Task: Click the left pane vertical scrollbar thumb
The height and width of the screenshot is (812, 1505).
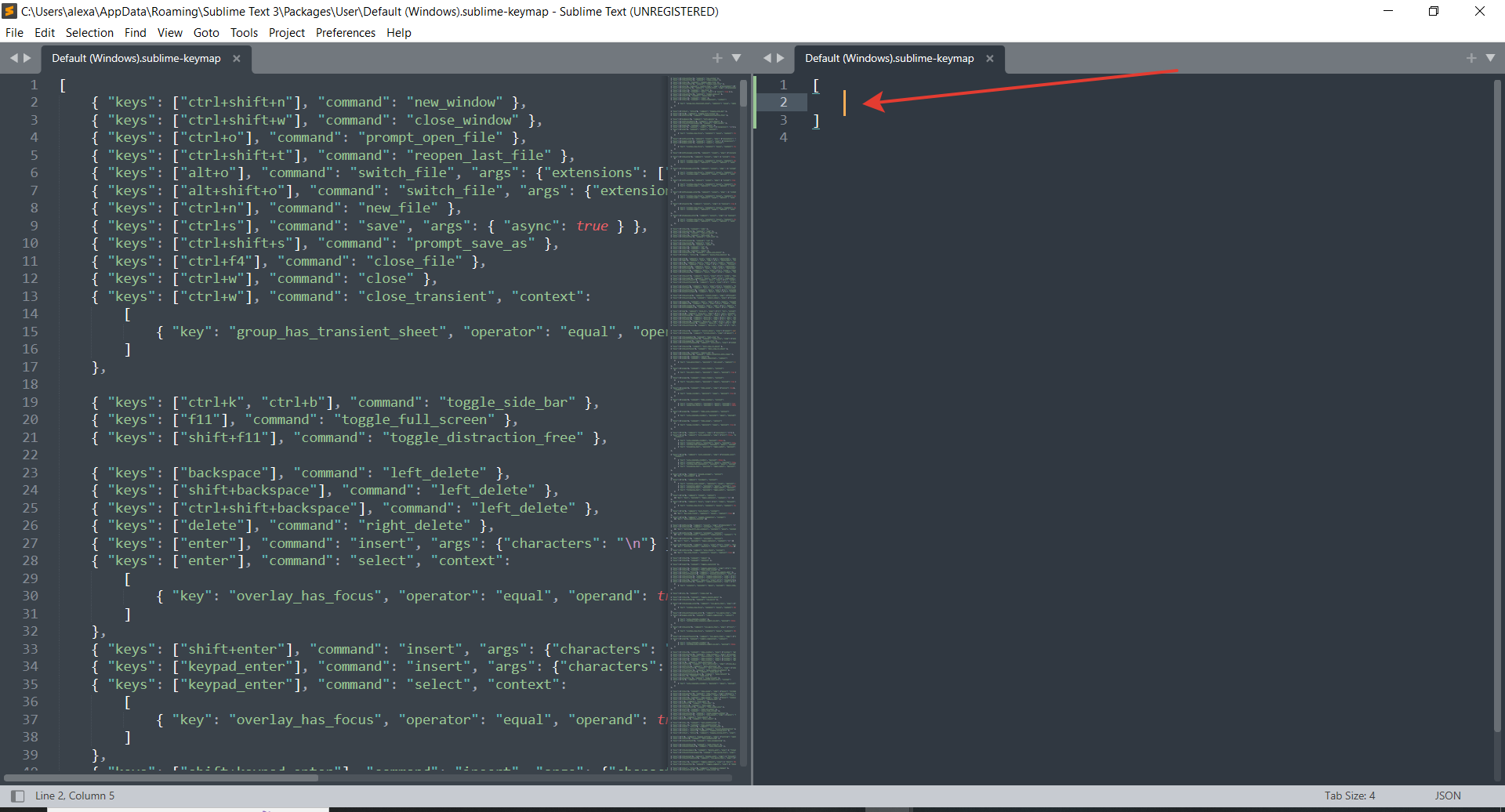Action: 743,92
